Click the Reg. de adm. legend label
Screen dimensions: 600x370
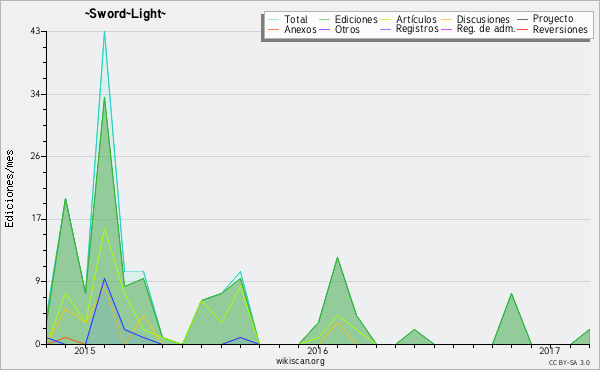486,29
